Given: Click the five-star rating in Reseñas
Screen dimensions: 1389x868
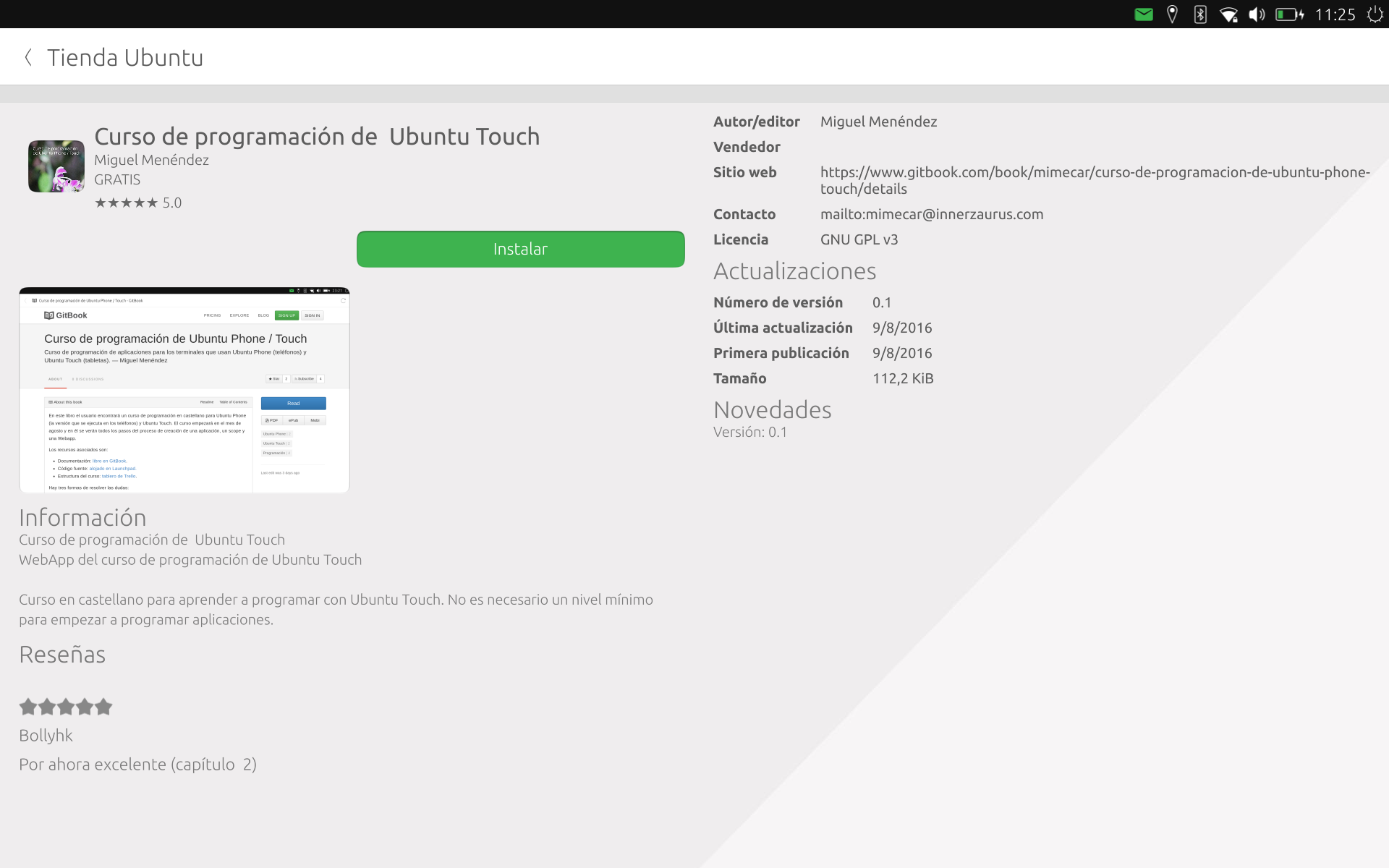Looking at the screenshot, I should [x=66, y=707].
